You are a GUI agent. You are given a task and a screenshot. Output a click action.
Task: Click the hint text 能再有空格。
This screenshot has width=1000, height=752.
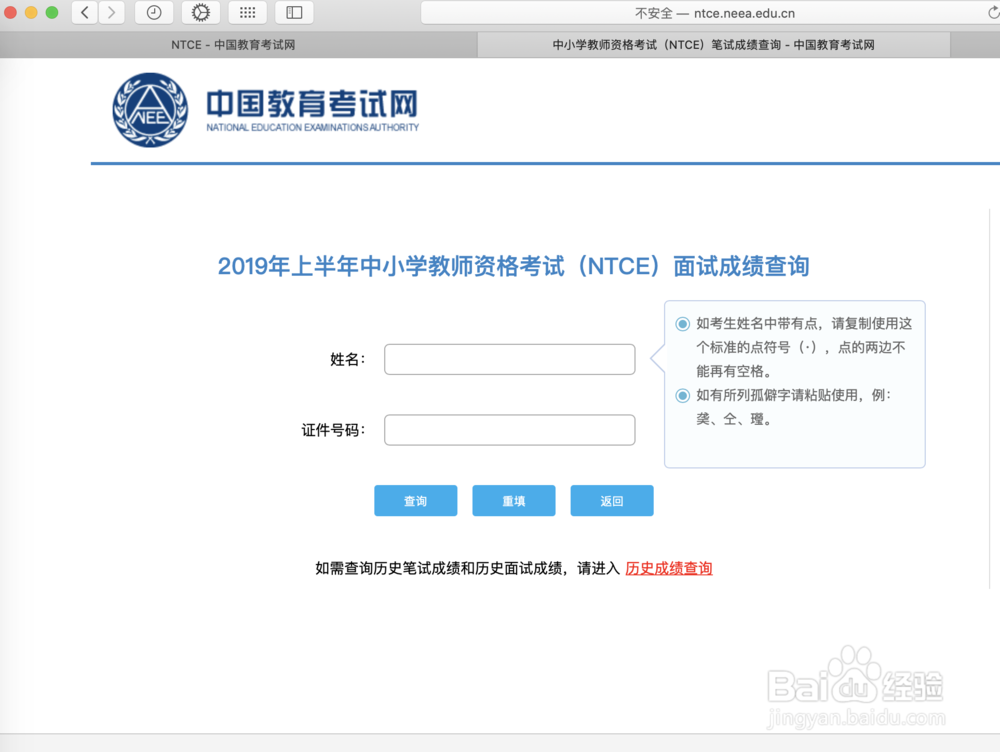735,371
